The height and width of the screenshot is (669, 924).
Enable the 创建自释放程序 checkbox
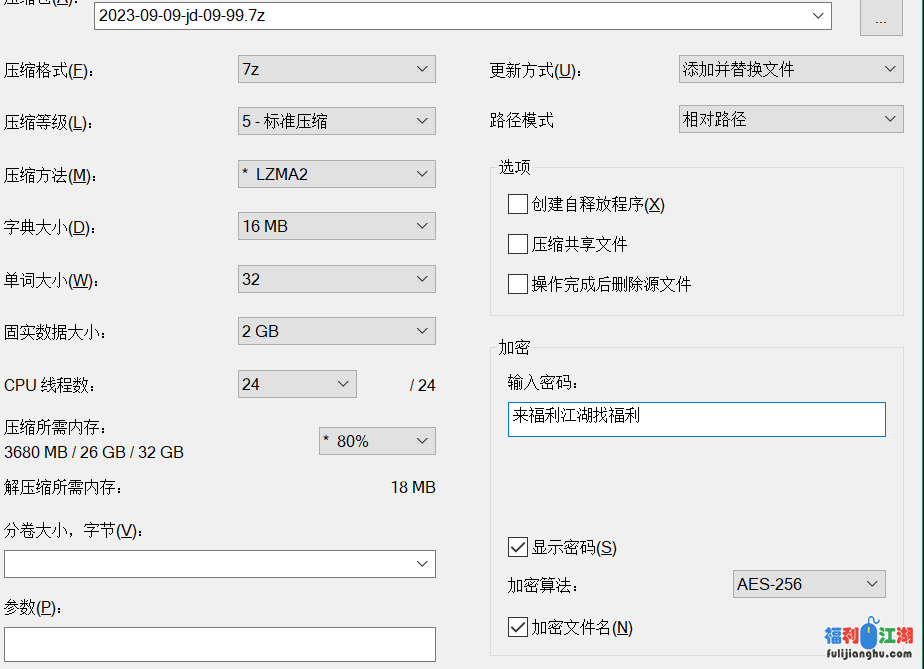(518, 204)
